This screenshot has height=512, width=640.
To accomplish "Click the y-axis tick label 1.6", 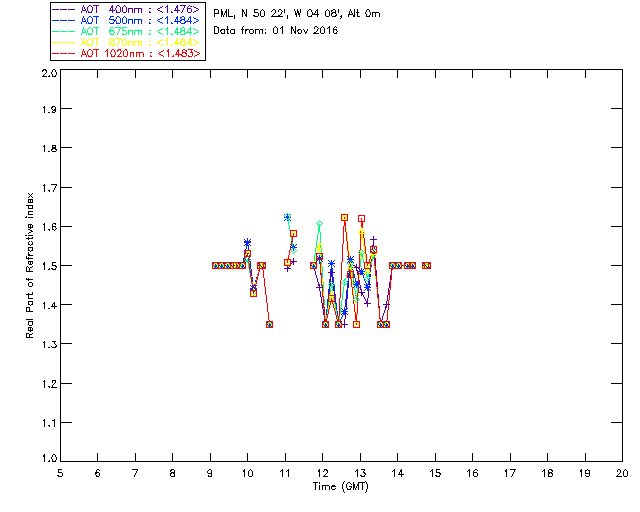I will 49,227.
